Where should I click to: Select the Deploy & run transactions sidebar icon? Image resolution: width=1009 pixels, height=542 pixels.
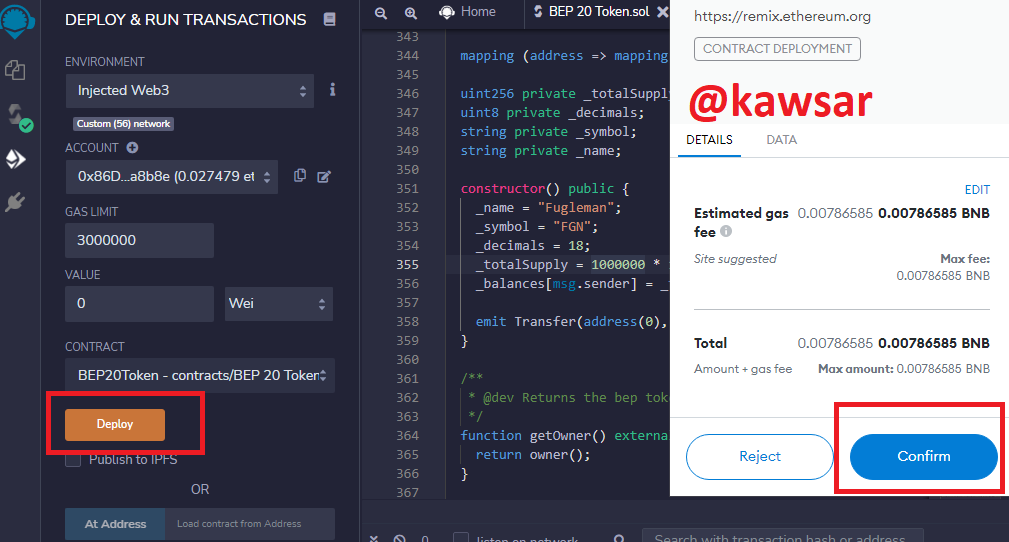pyautogui.click(x=15, y=158)
